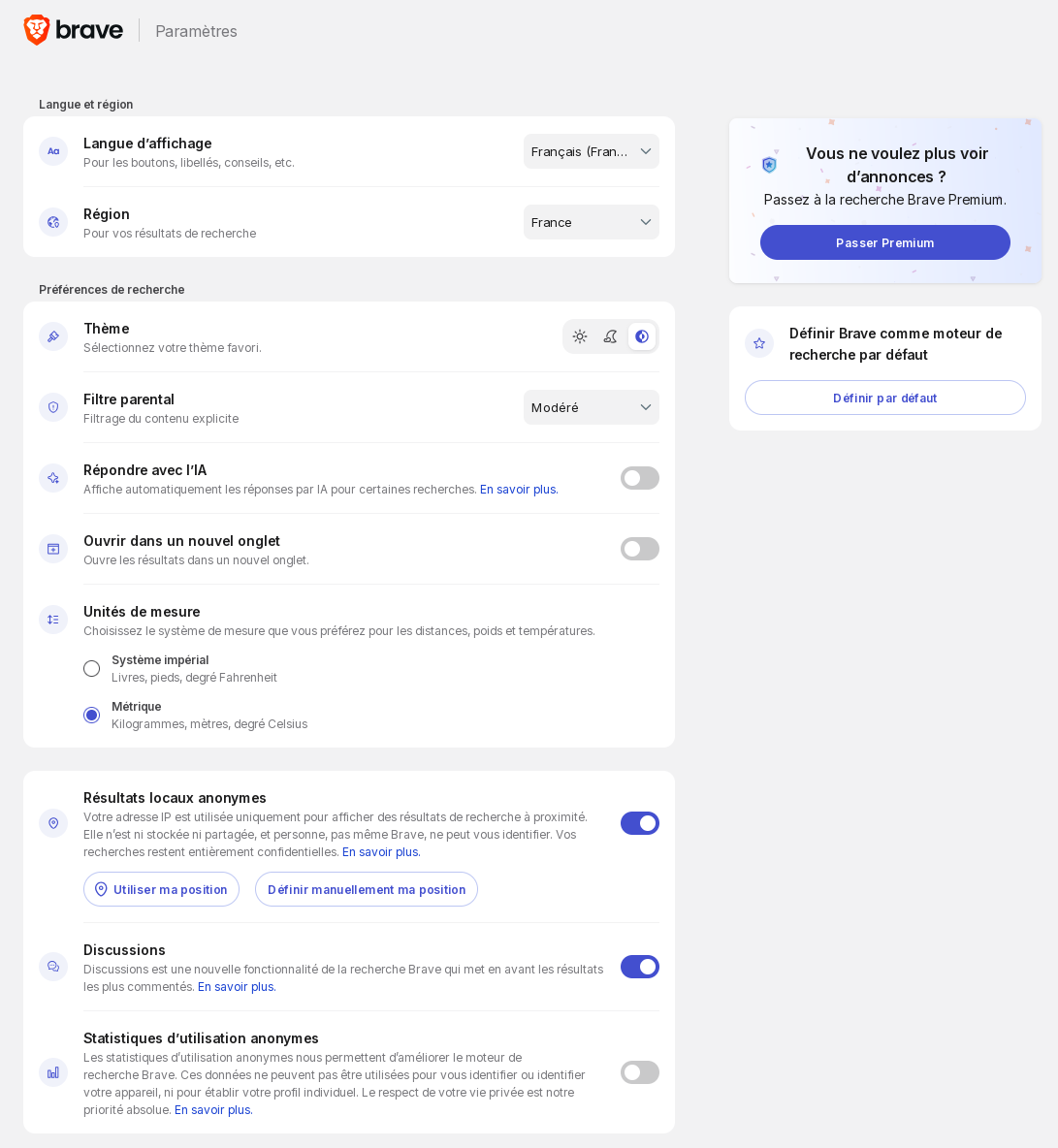Select the dark theme moon icon
Image resolution: width=1058 pixels, height=1148 pixels.
point(610,336)
